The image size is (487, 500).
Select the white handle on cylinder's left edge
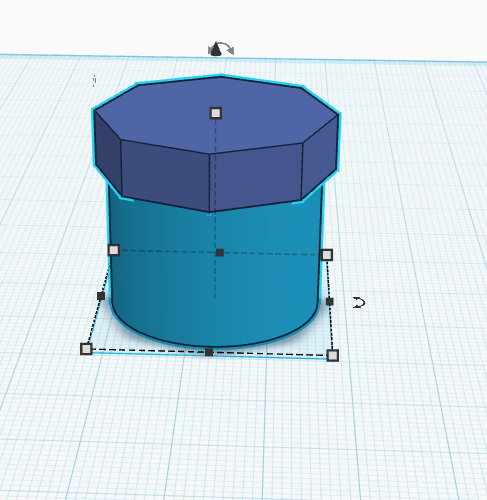[x=114, y=250]
